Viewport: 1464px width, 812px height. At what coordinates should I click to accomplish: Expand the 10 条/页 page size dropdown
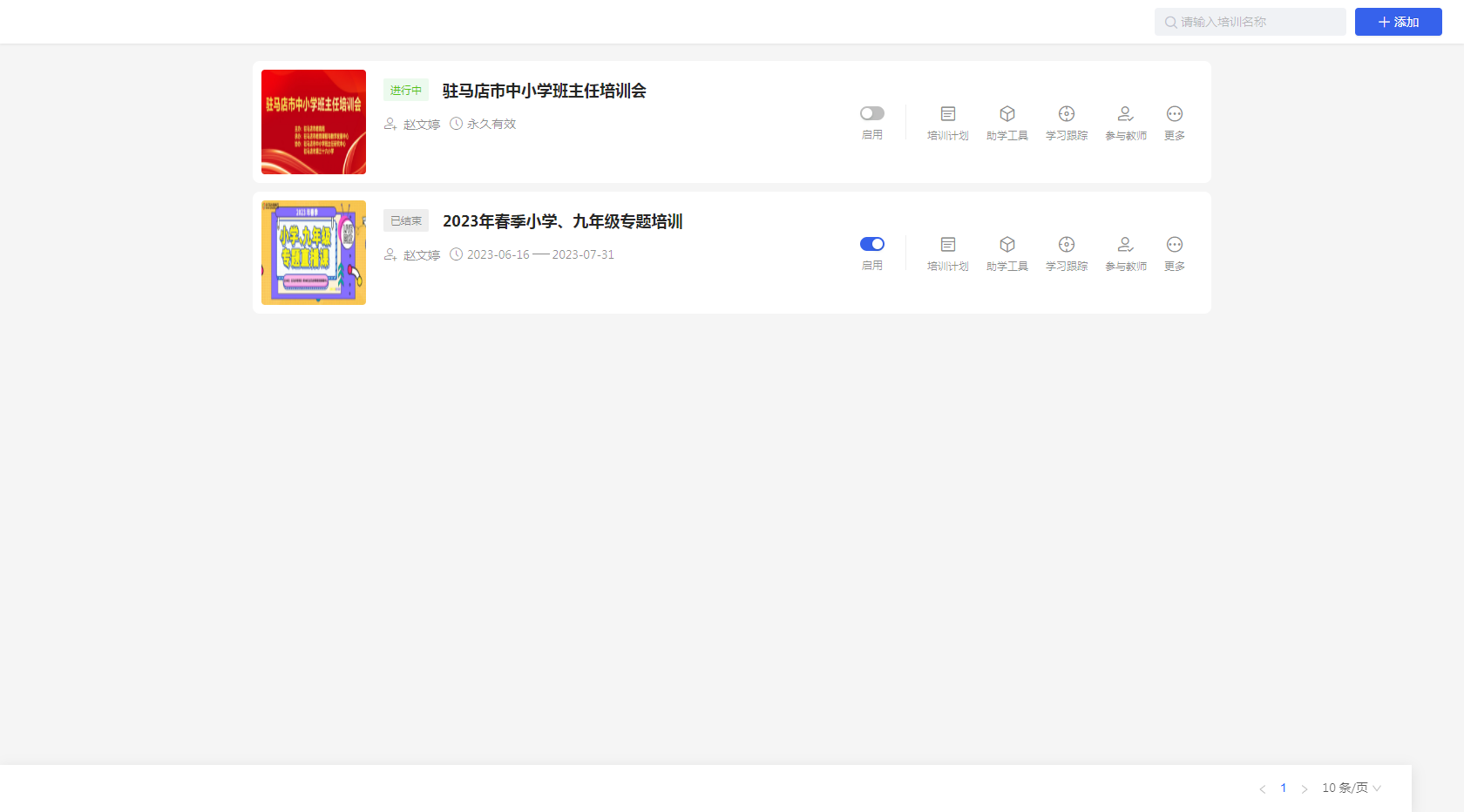[1352, 788]
